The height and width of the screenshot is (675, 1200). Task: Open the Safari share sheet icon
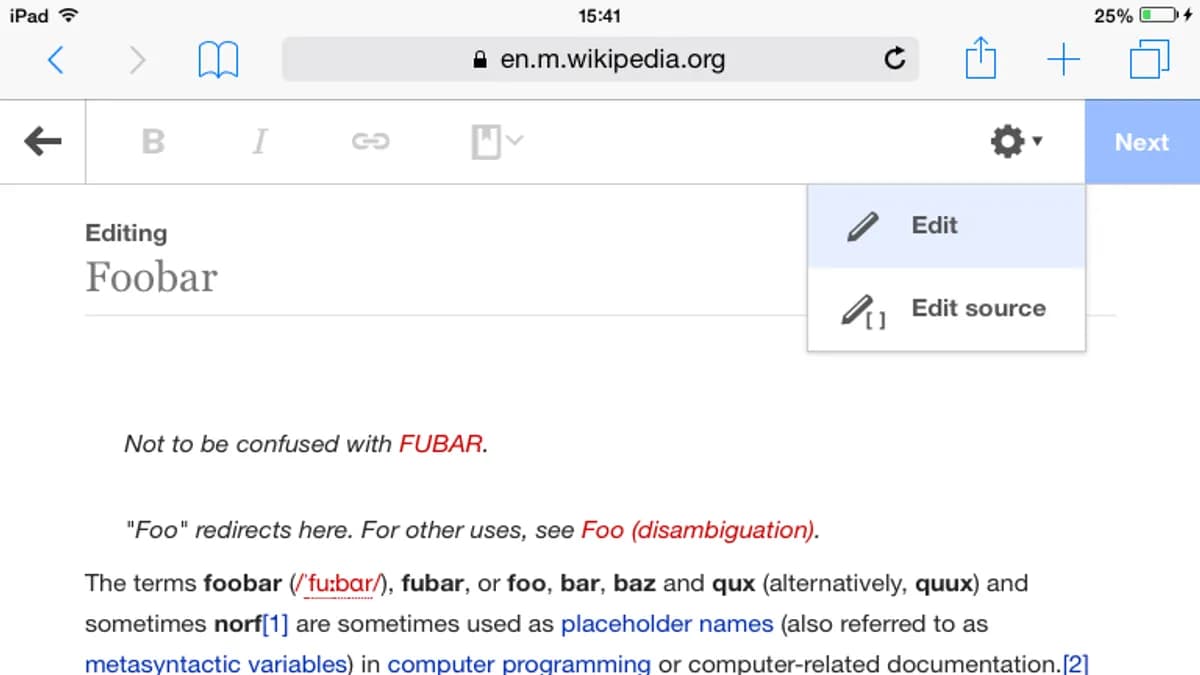pos(981,57)
